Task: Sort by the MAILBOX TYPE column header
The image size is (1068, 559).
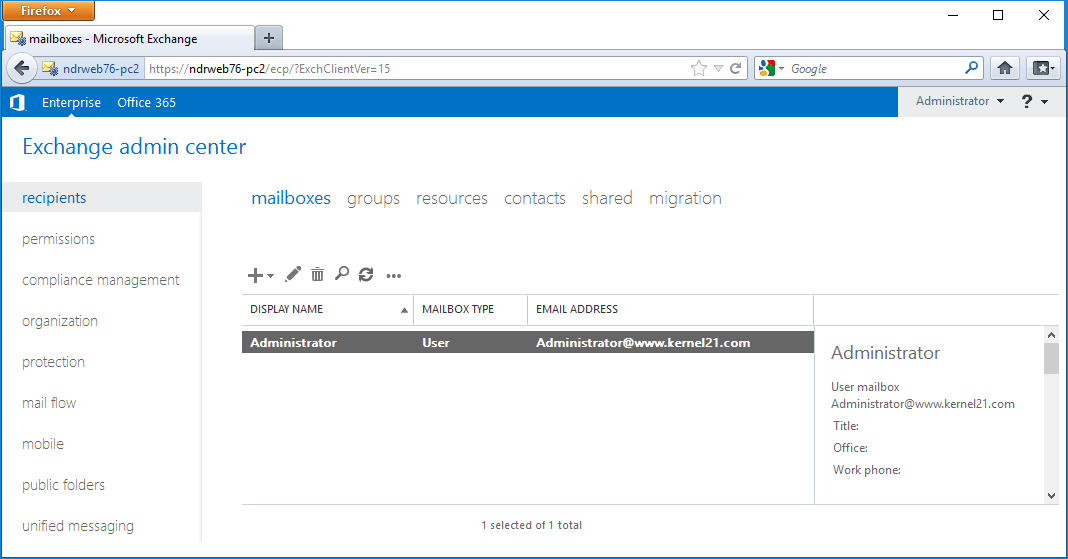Action: point(471,309)
